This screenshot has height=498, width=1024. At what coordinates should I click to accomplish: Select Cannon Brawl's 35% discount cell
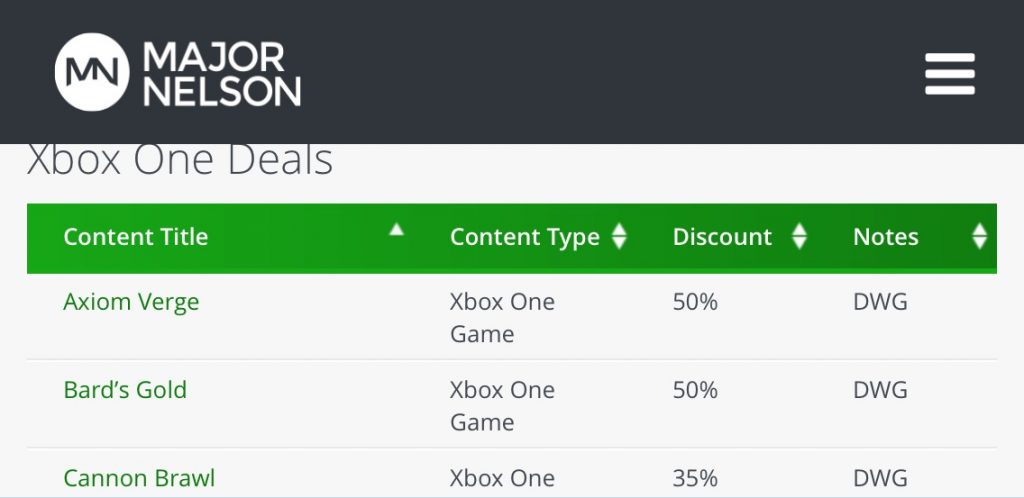click(x=695, y=478)
